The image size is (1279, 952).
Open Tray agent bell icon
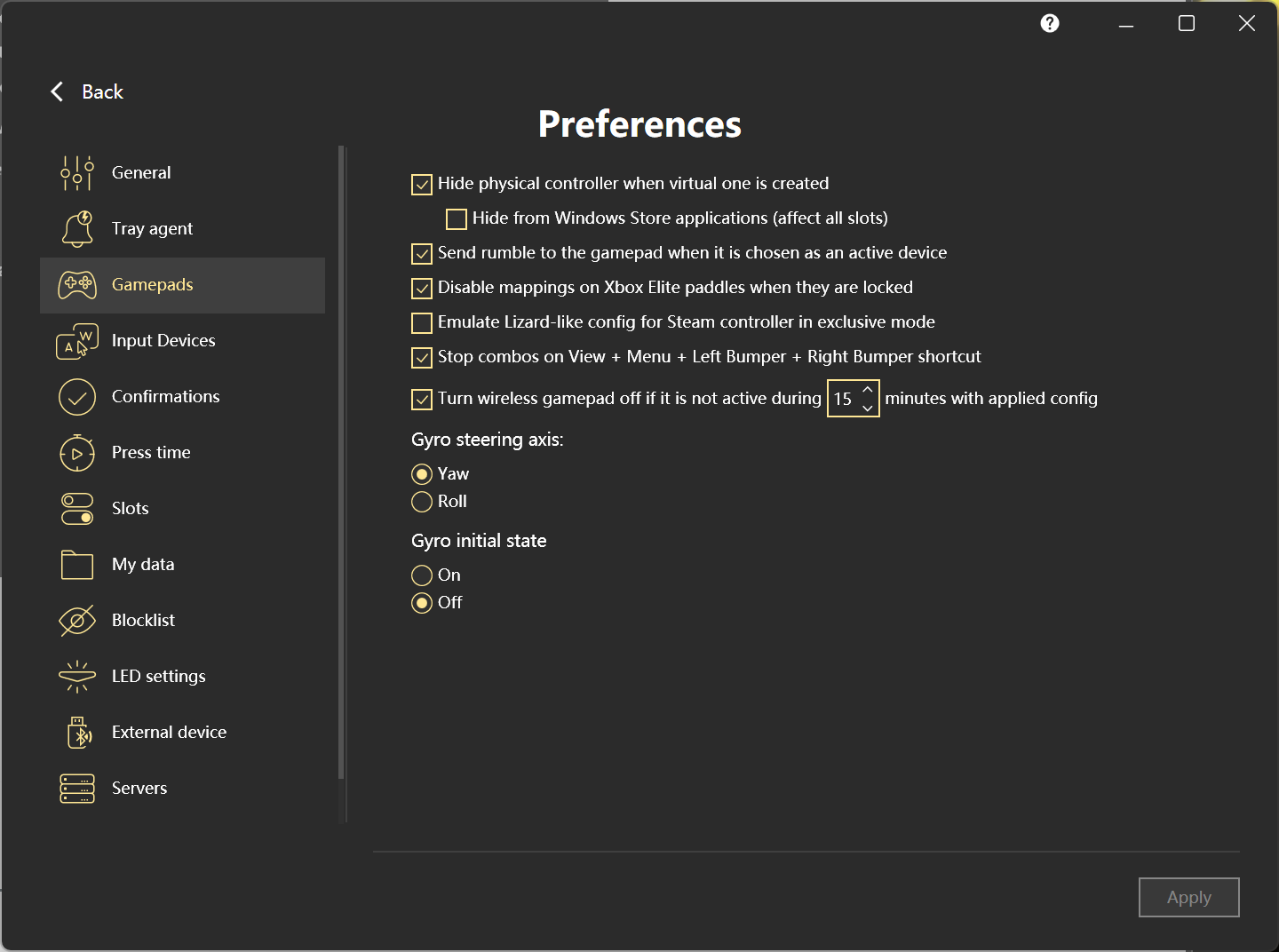[77, 229]
